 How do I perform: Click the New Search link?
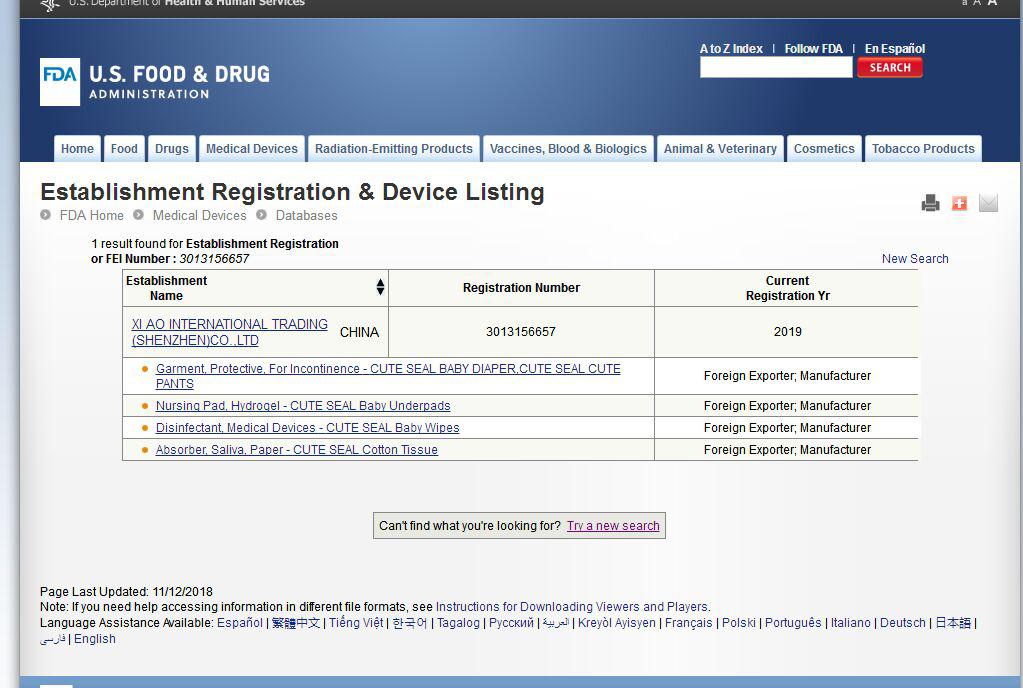[x=915, y=259]
